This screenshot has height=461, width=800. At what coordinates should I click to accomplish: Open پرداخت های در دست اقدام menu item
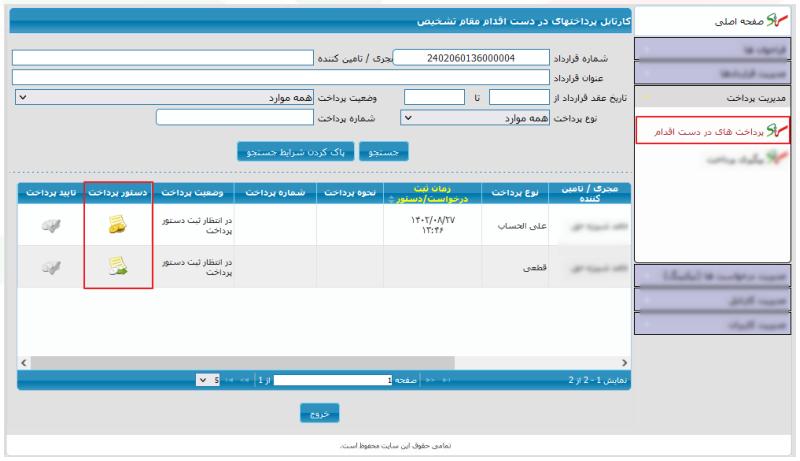click(712, 131)
